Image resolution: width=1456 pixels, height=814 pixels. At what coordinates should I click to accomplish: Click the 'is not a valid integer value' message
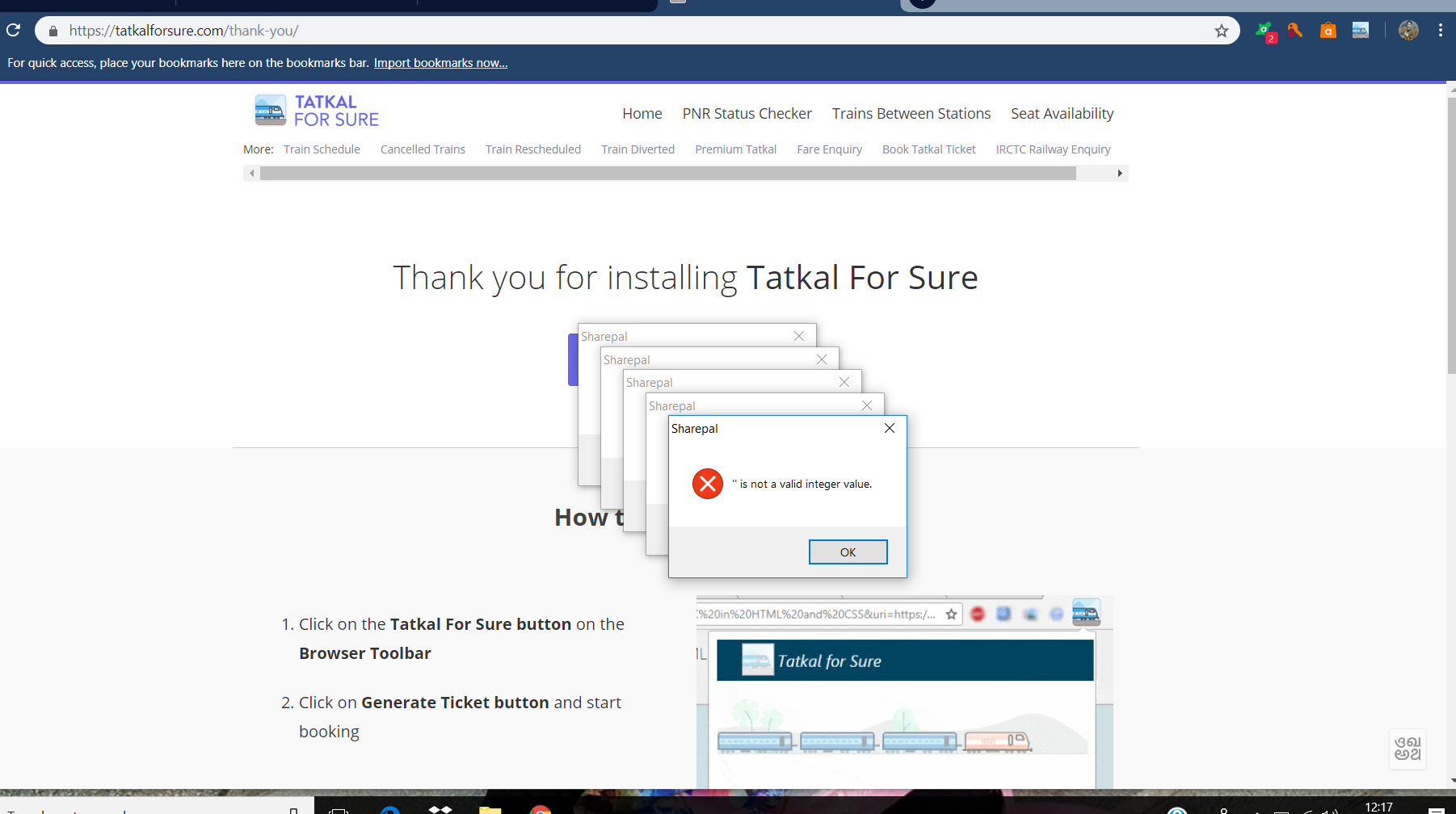tap(802, 485)
